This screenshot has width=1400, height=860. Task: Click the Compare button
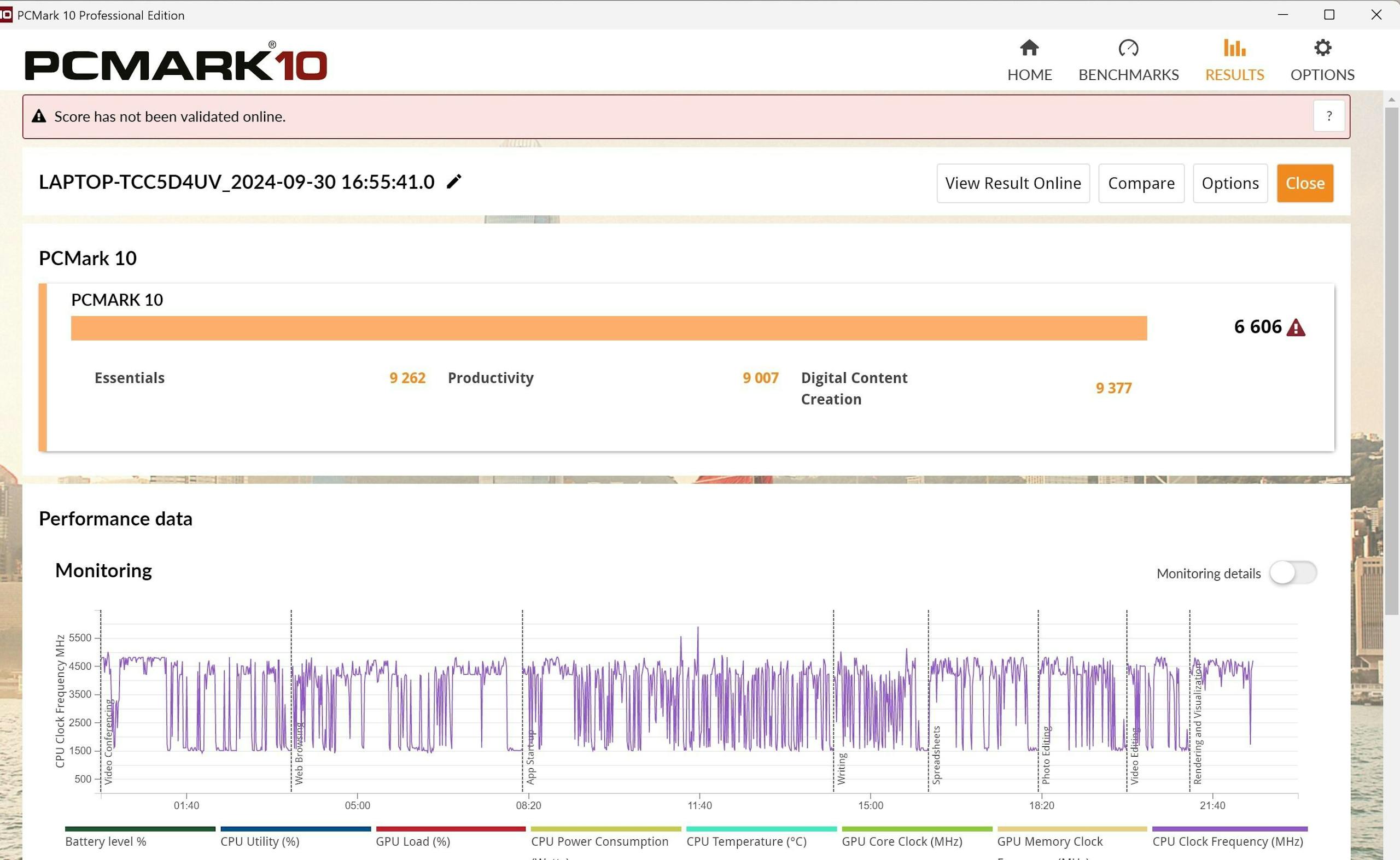point(1141,183)
